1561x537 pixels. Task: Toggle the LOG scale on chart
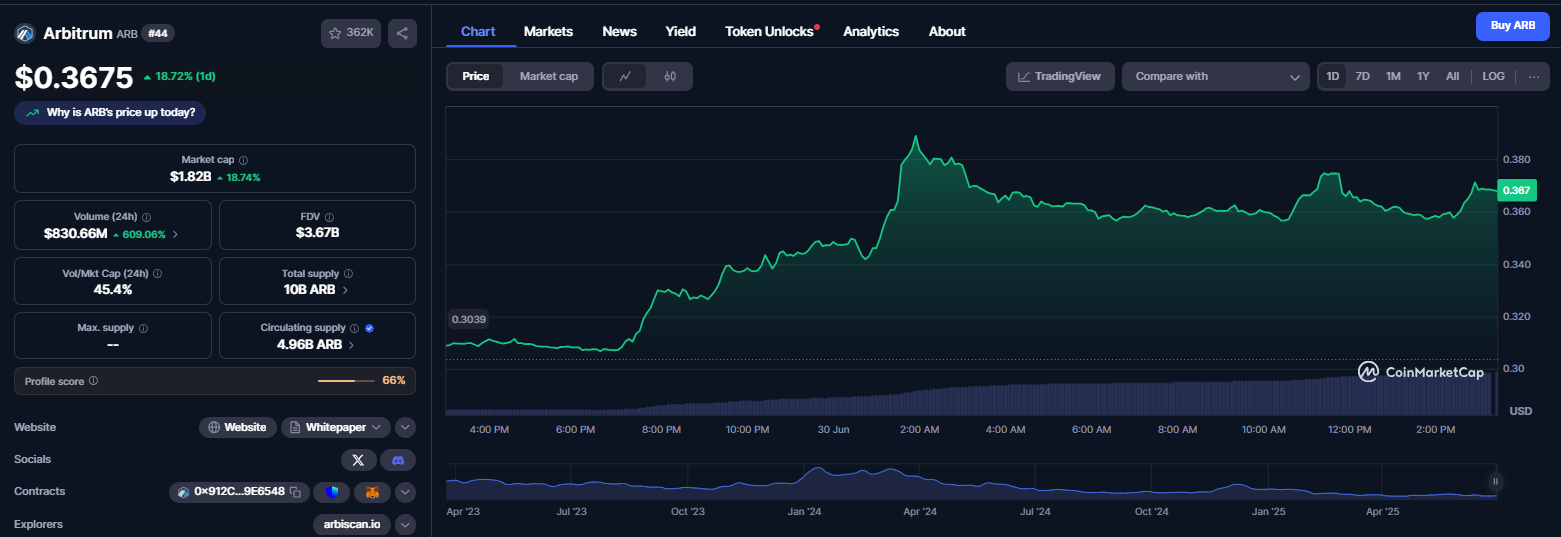click(x=1493, y=76)
